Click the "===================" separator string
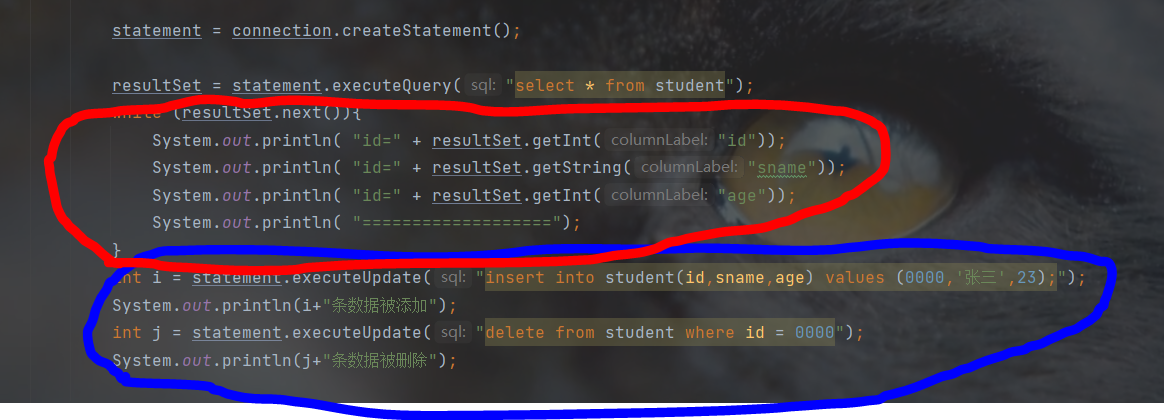The height and width of the screenshot is (420, 1164). tap(457, 223)
